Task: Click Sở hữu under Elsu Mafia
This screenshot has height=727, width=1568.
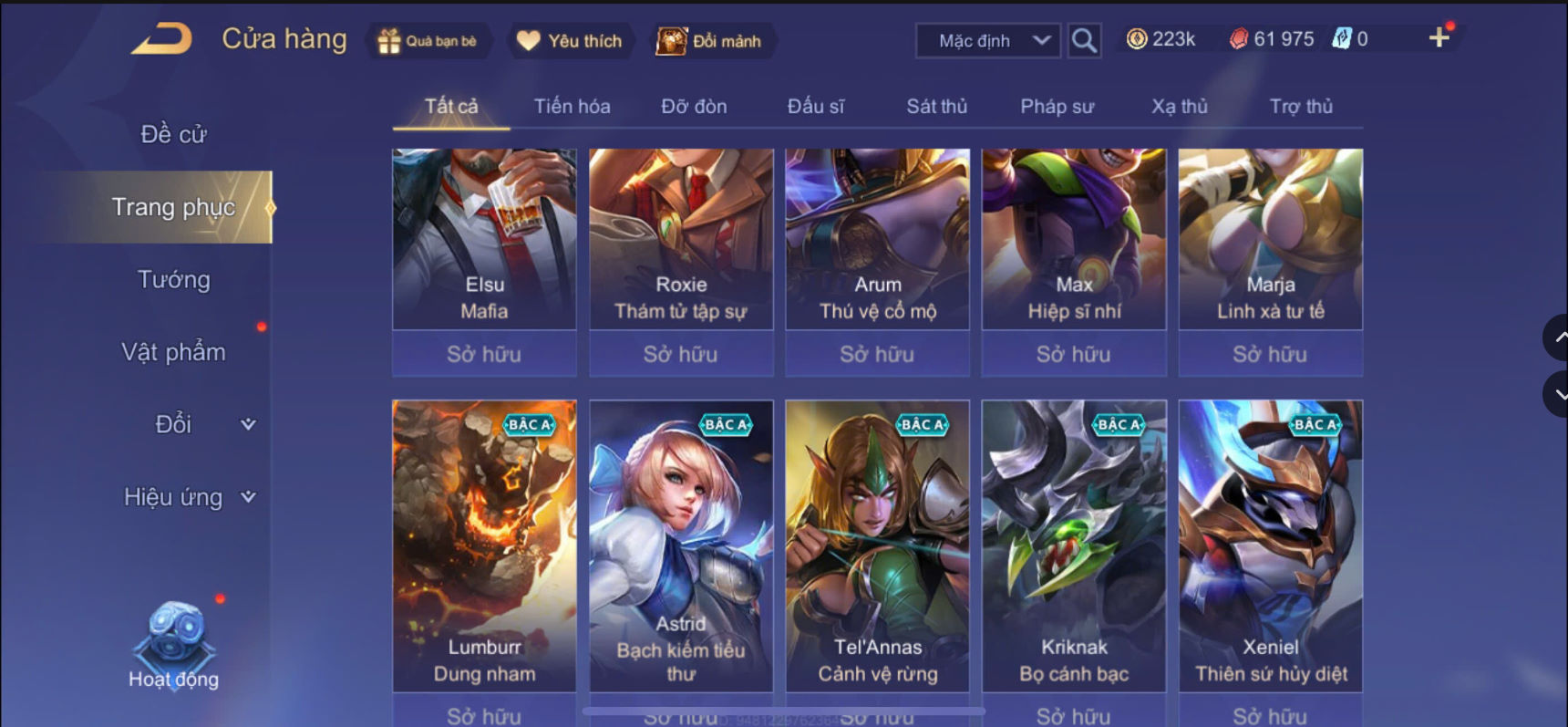Action: [484, 354]
